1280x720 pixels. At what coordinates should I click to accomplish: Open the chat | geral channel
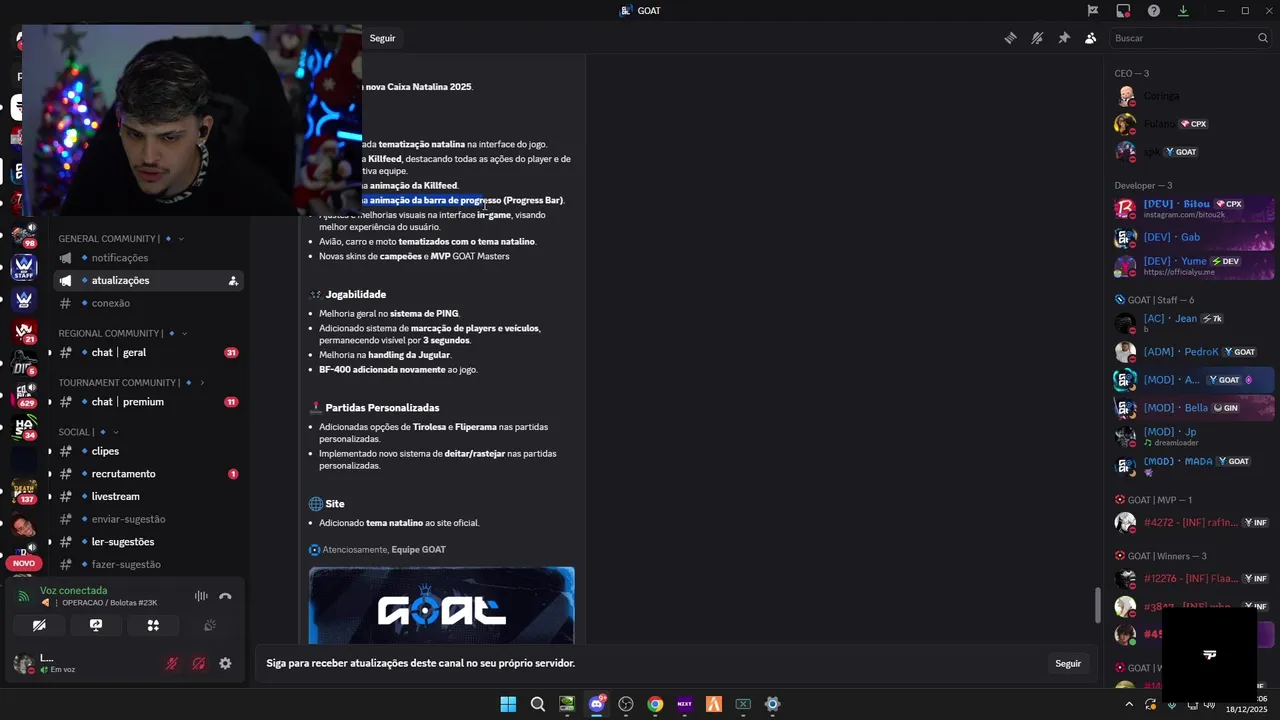point(149,352)
